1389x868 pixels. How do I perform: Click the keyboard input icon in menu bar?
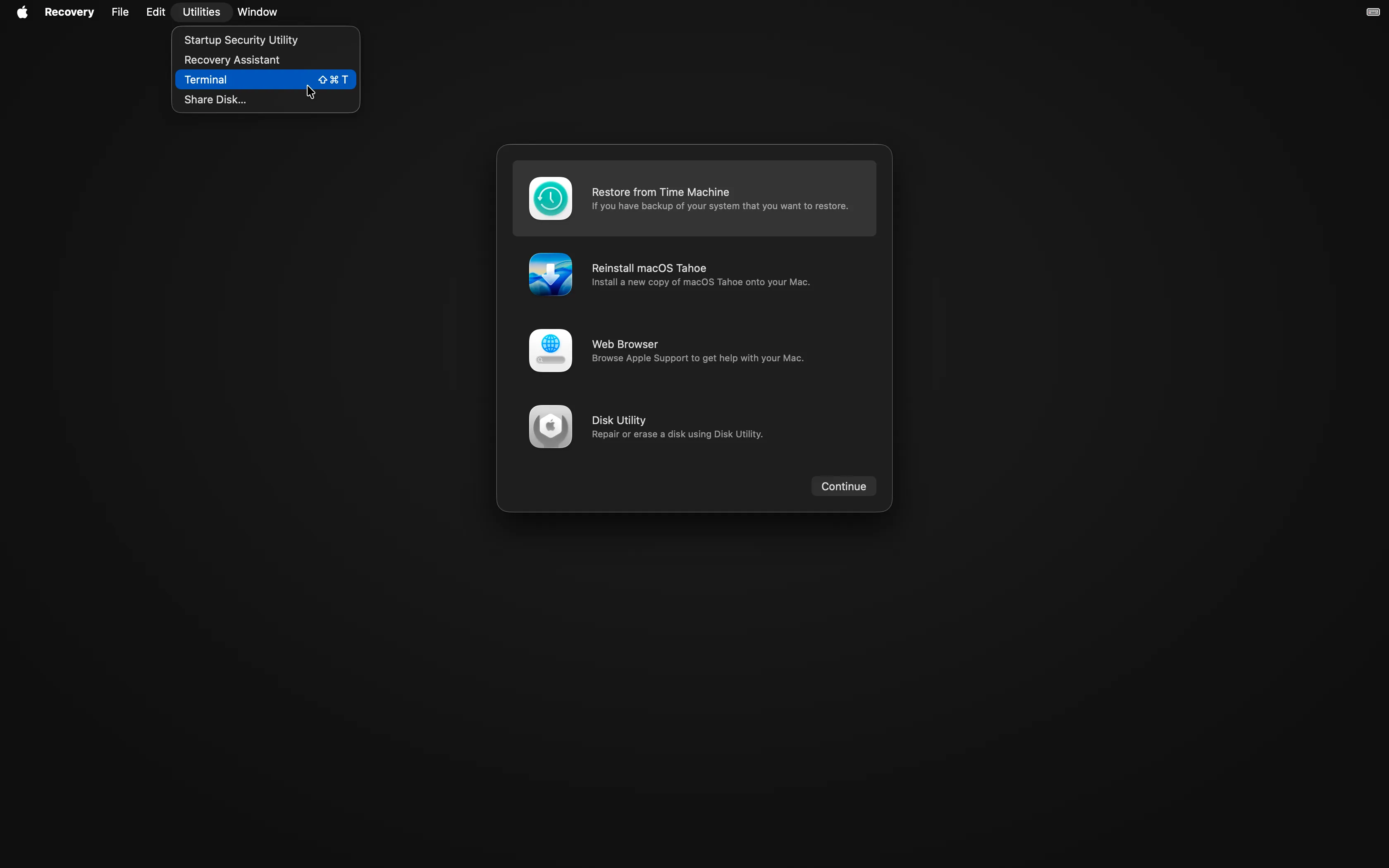(x=1373, y=12)
